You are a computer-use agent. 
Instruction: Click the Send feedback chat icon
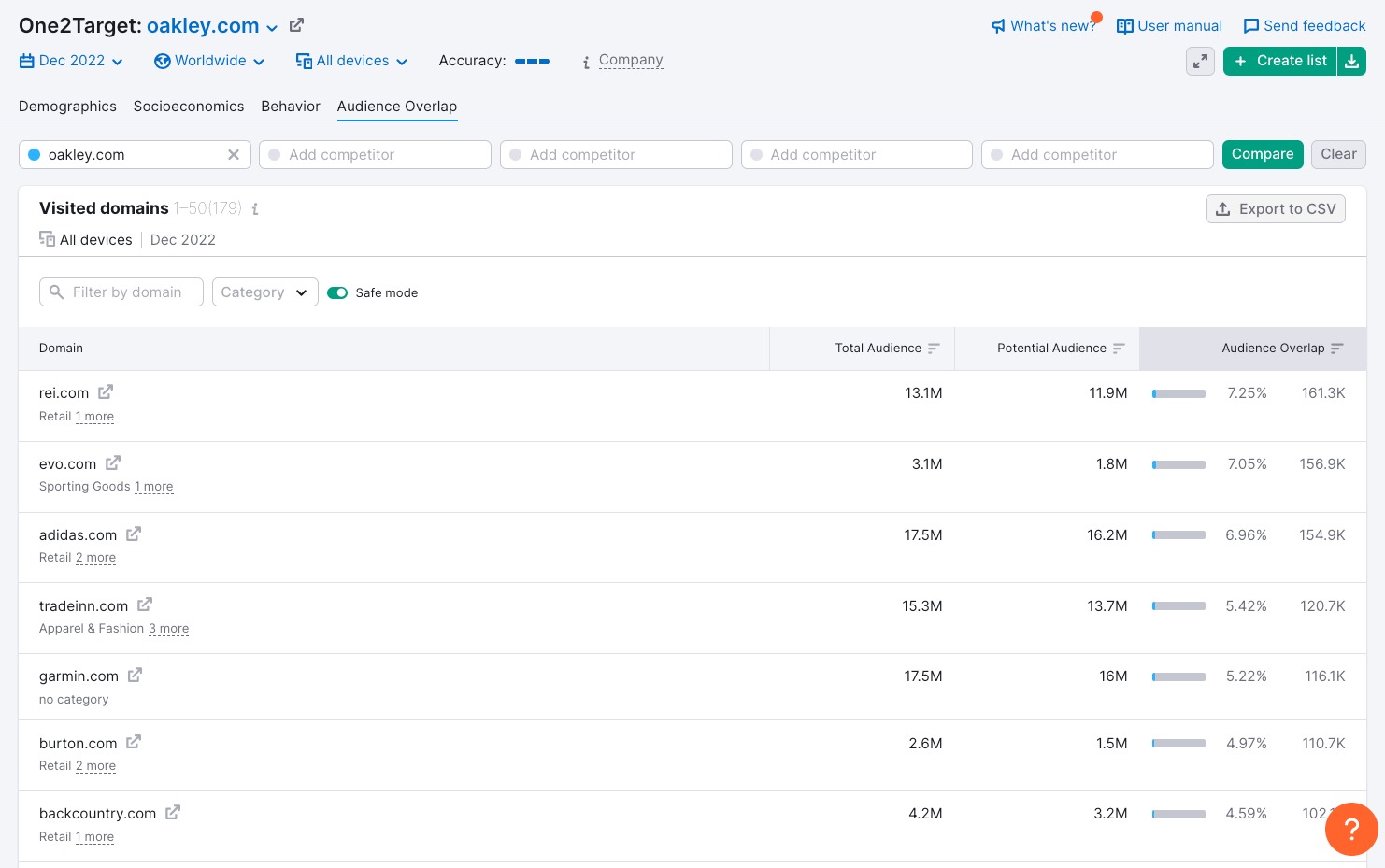click(x=1251, y=26)
